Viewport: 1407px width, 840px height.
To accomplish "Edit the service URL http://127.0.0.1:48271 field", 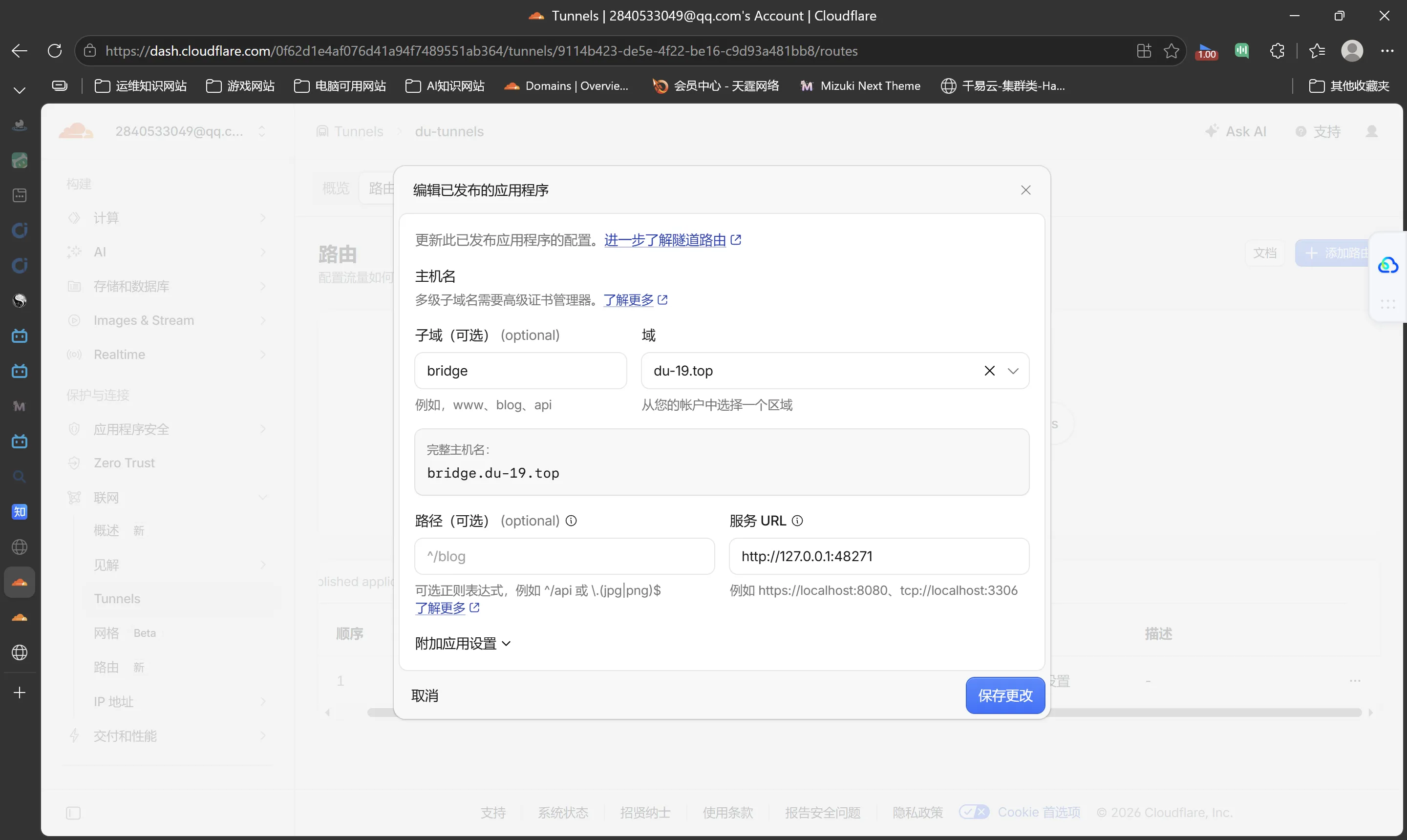I will click(x=879, y=556).
